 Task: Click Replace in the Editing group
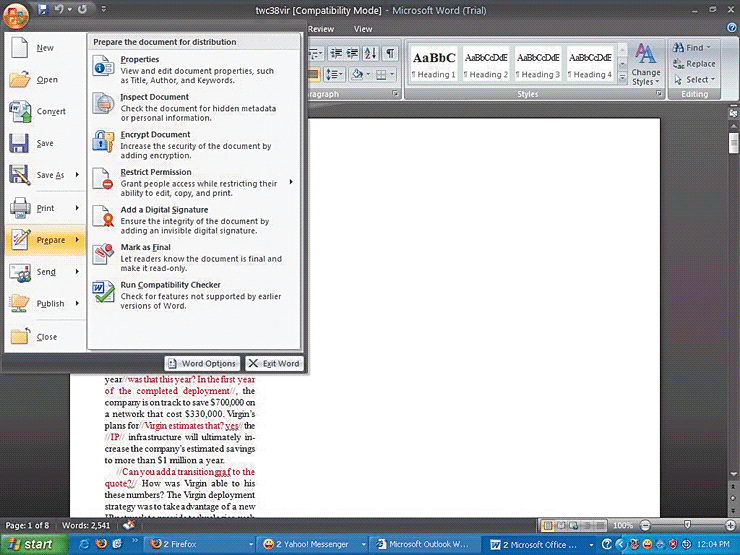coord(694,64)
